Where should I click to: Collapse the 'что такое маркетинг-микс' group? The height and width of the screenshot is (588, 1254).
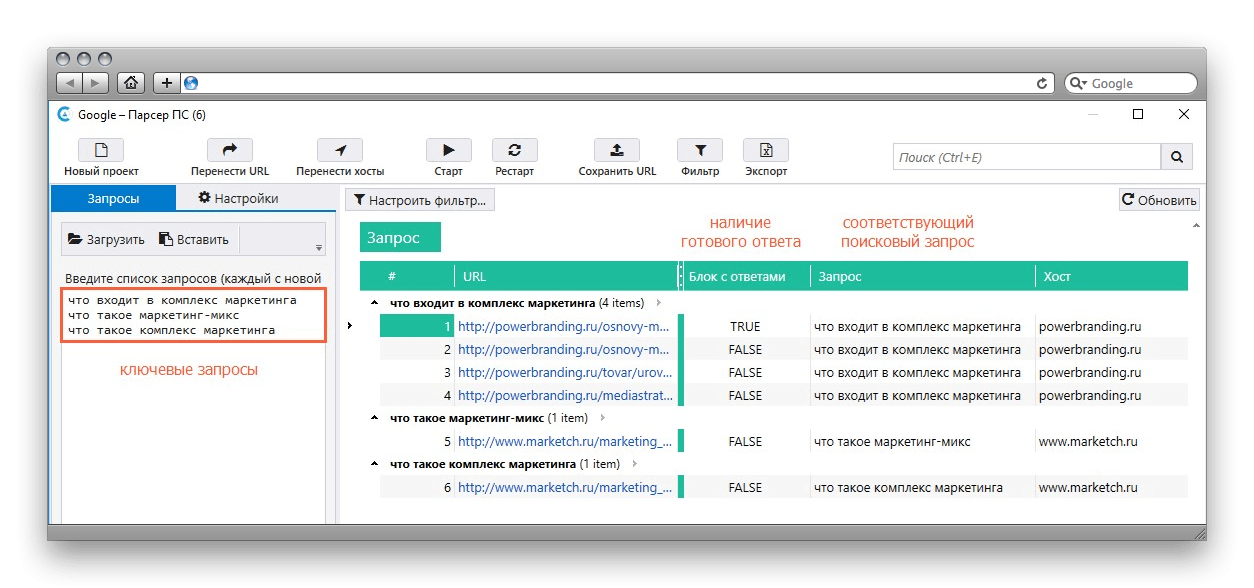click(x=375, y=418)
